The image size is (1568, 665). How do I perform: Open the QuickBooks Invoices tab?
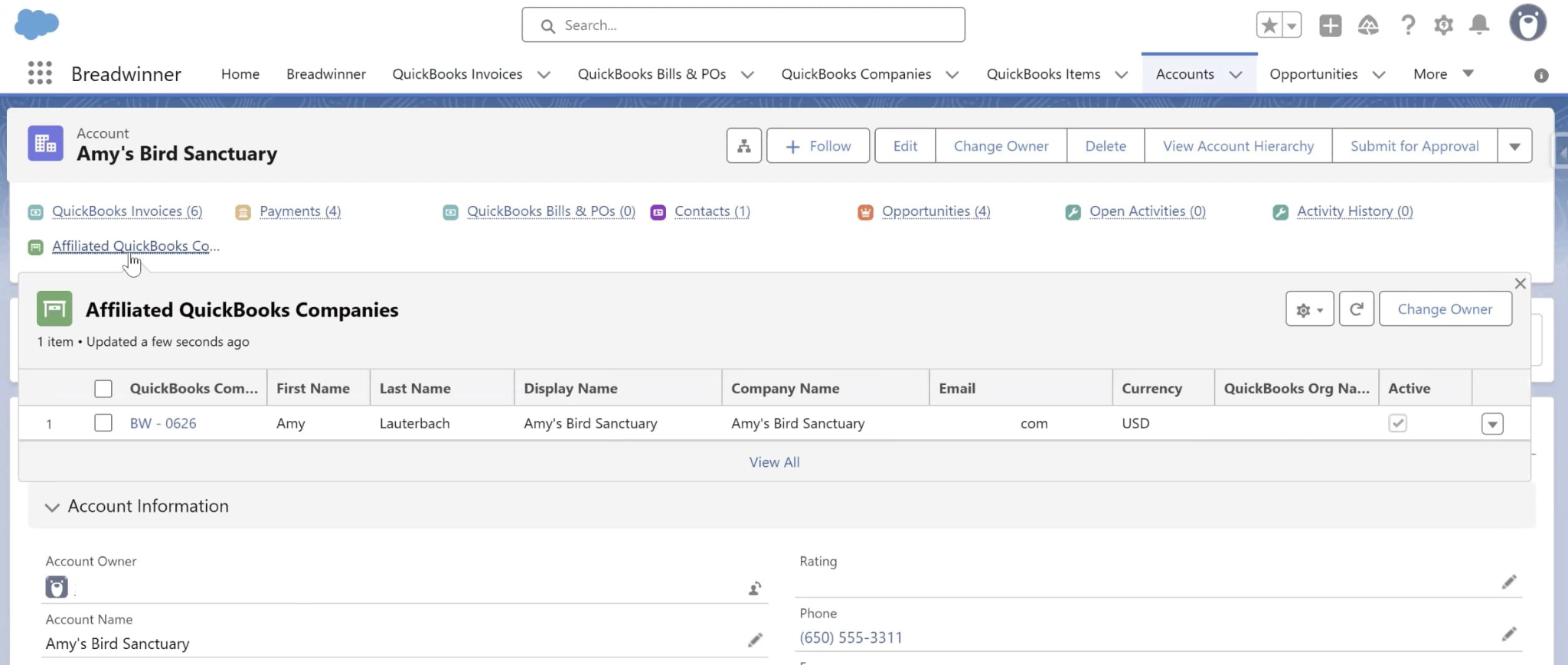click(457, 74)
